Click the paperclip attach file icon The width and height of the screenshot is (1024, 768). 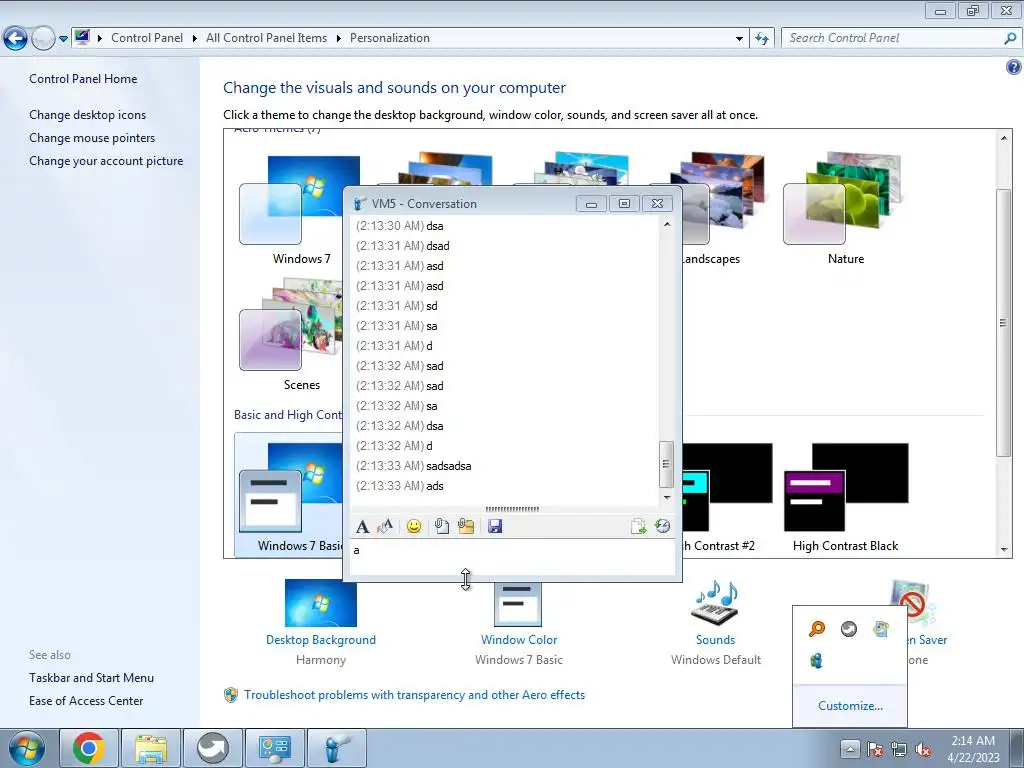coord(441,526)
